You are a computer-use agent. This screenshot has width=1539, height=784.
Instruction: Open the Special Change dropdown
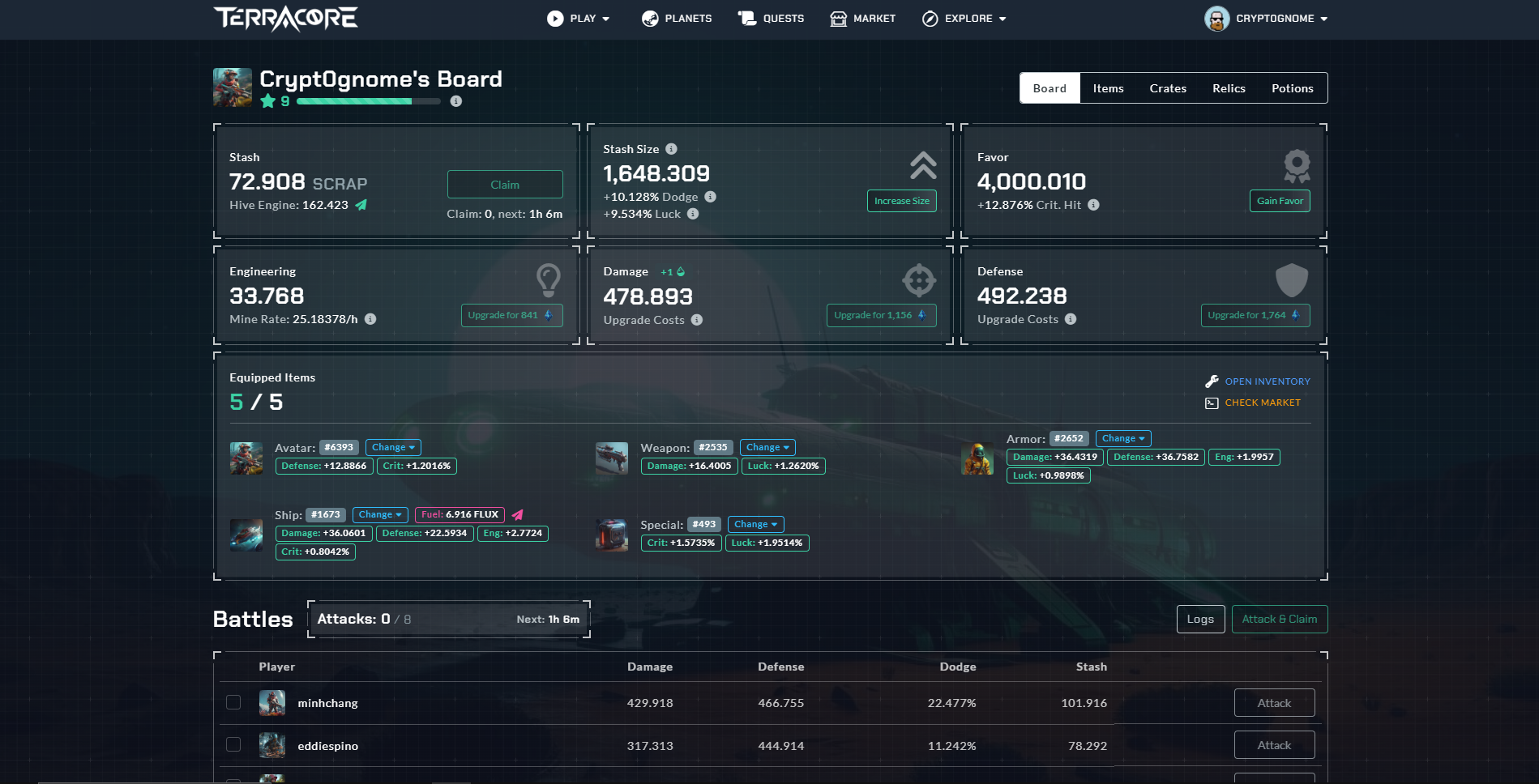click(755, 524)
